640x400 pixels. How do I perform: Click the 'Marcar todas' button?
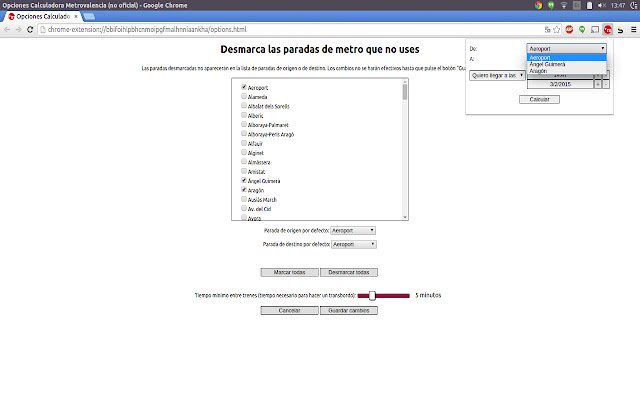tap(289, 272)
